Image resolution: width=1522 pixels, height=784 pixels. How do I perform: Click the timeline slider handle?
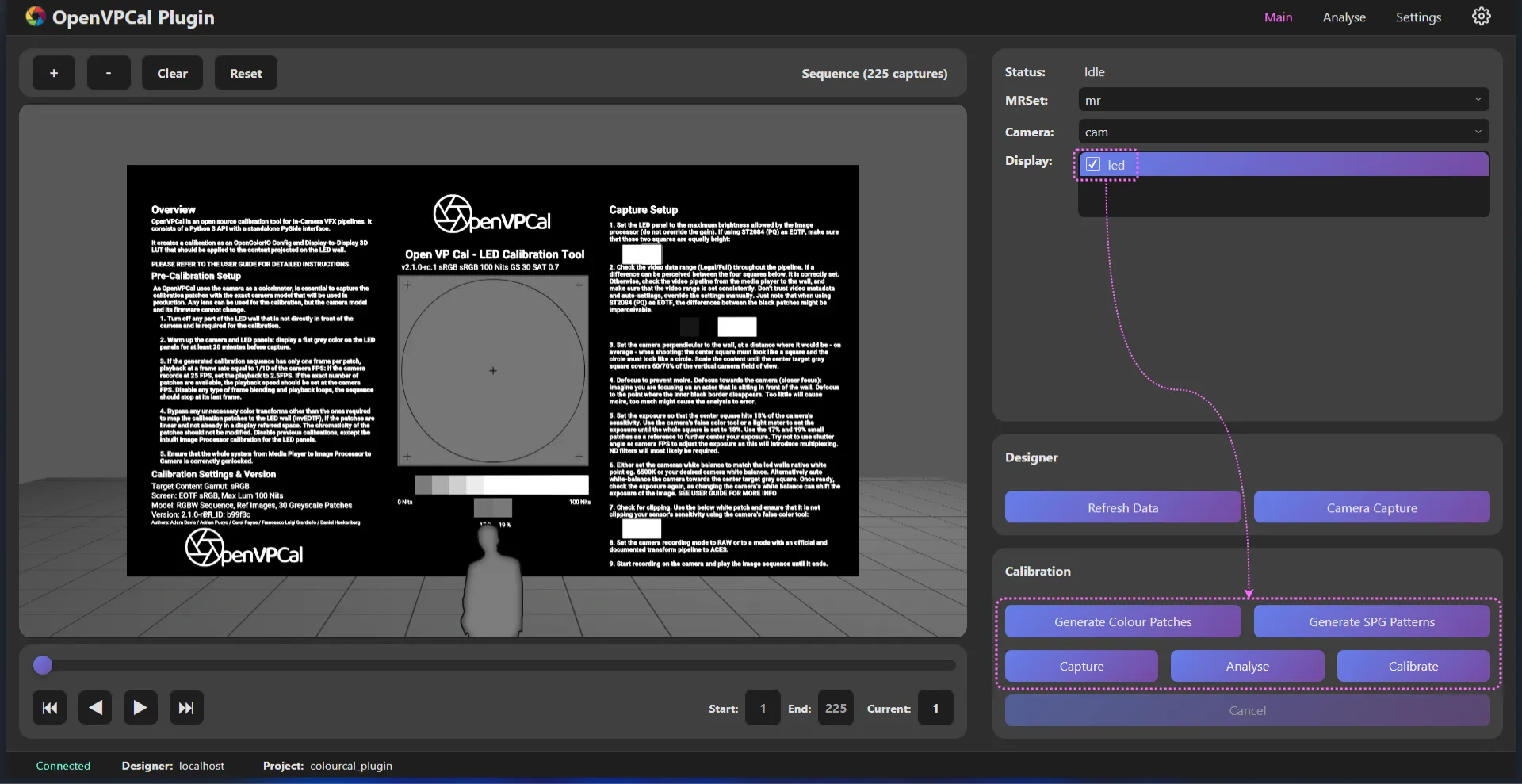(x=43, y=665)
